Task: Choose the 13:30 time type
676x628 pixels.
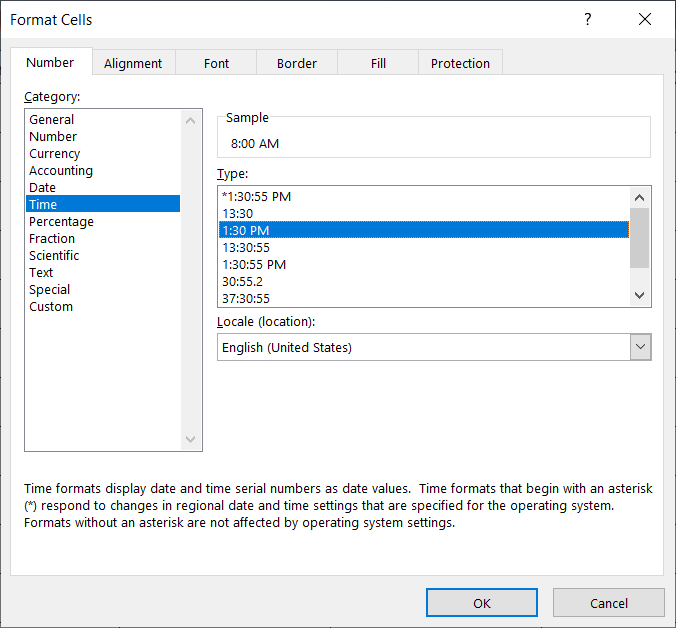Action: (241, 214)
